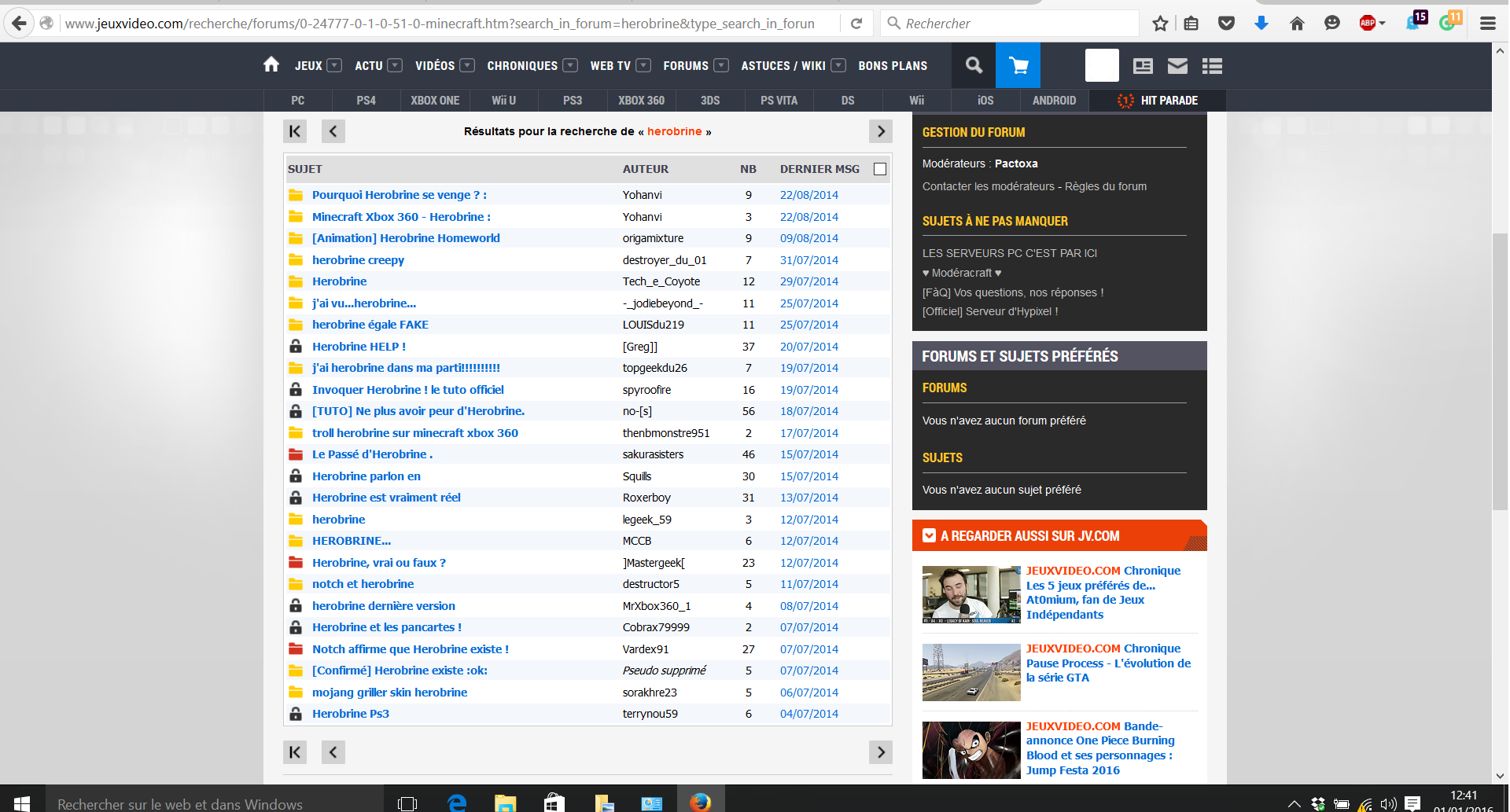Click in the Firefox search box 'Rechercher'
1510x812 pixels.
point(1010,24)
